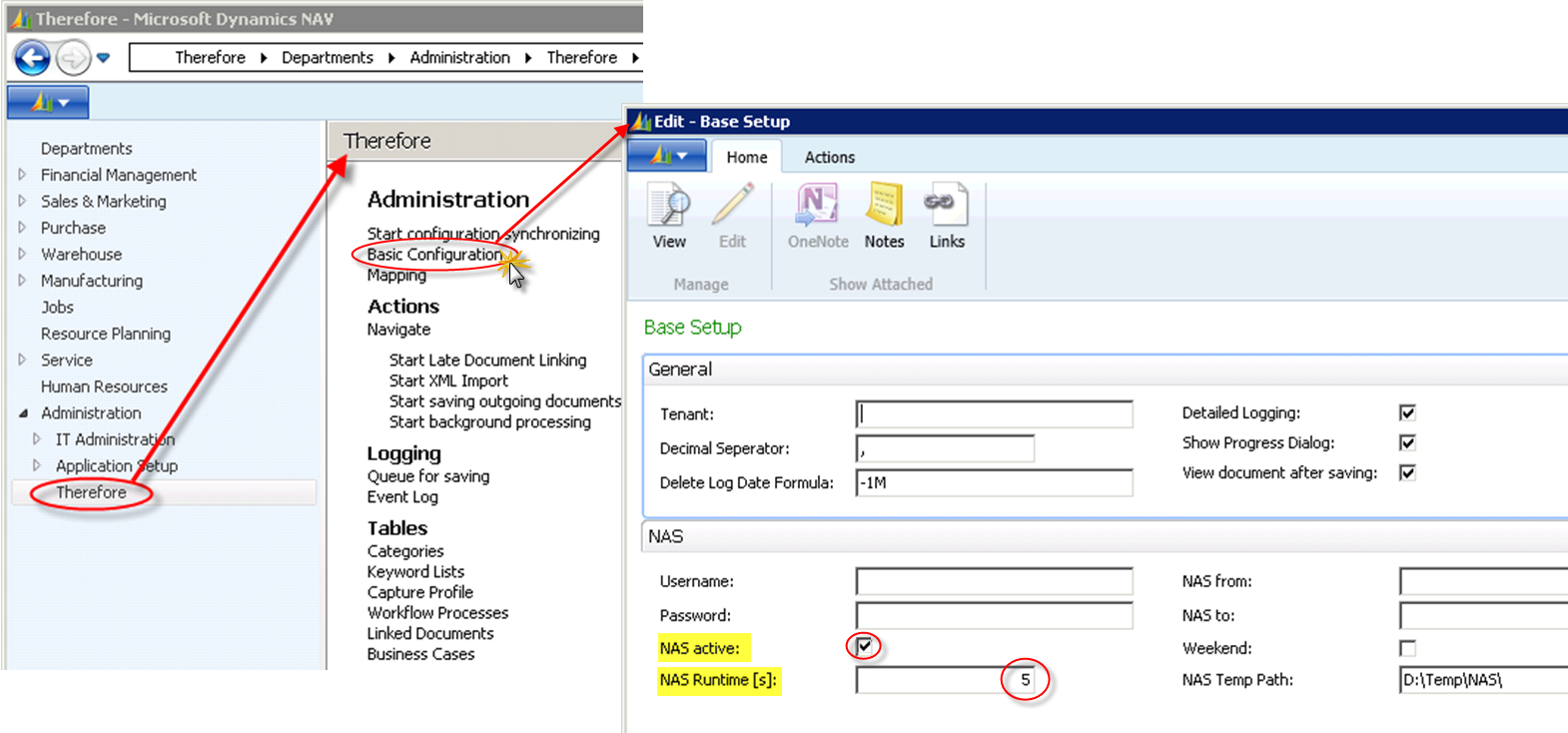The width and height of the screenshot is (1568, 733).
Task: Open the attached Notes icon
Action: pos(884,207)
